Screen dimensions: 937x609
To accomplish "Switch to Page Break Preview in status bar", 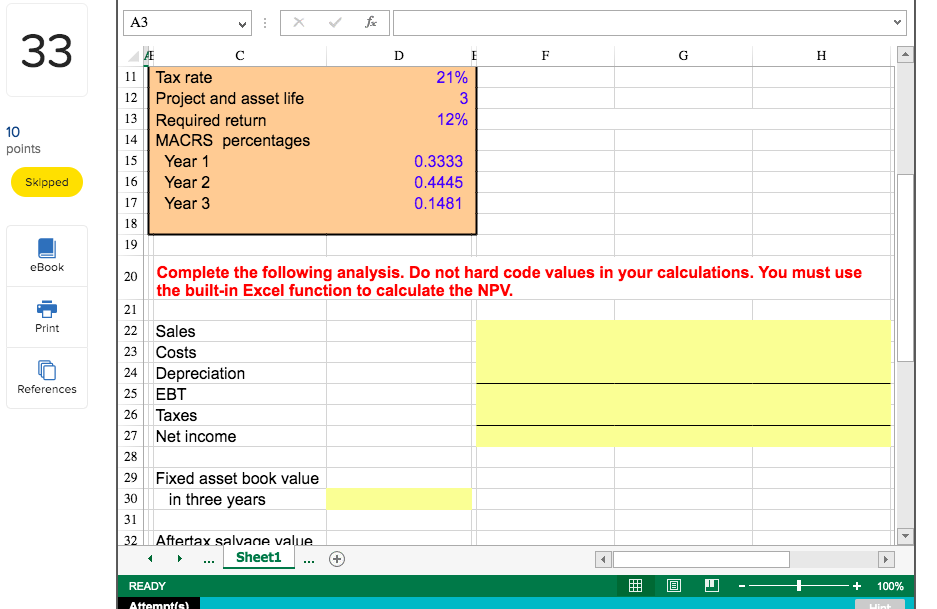I will click(710, 585).
